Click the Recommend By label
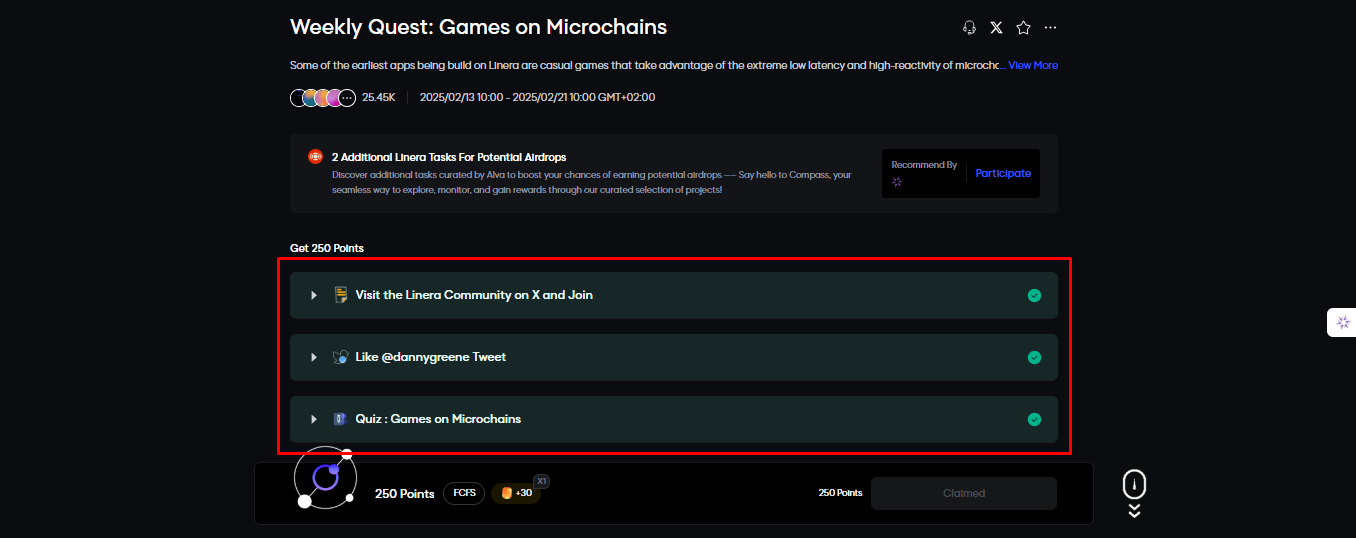This screenshot has height=538, width=1356. (924, 165)
